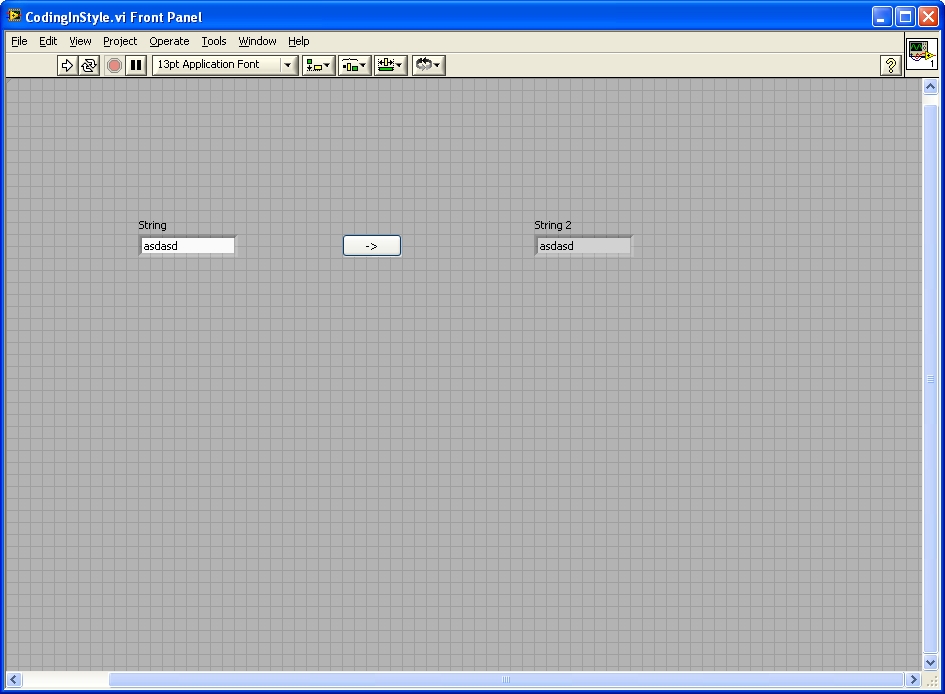Click the vertical scrollbar down arrow

point(930,662)
